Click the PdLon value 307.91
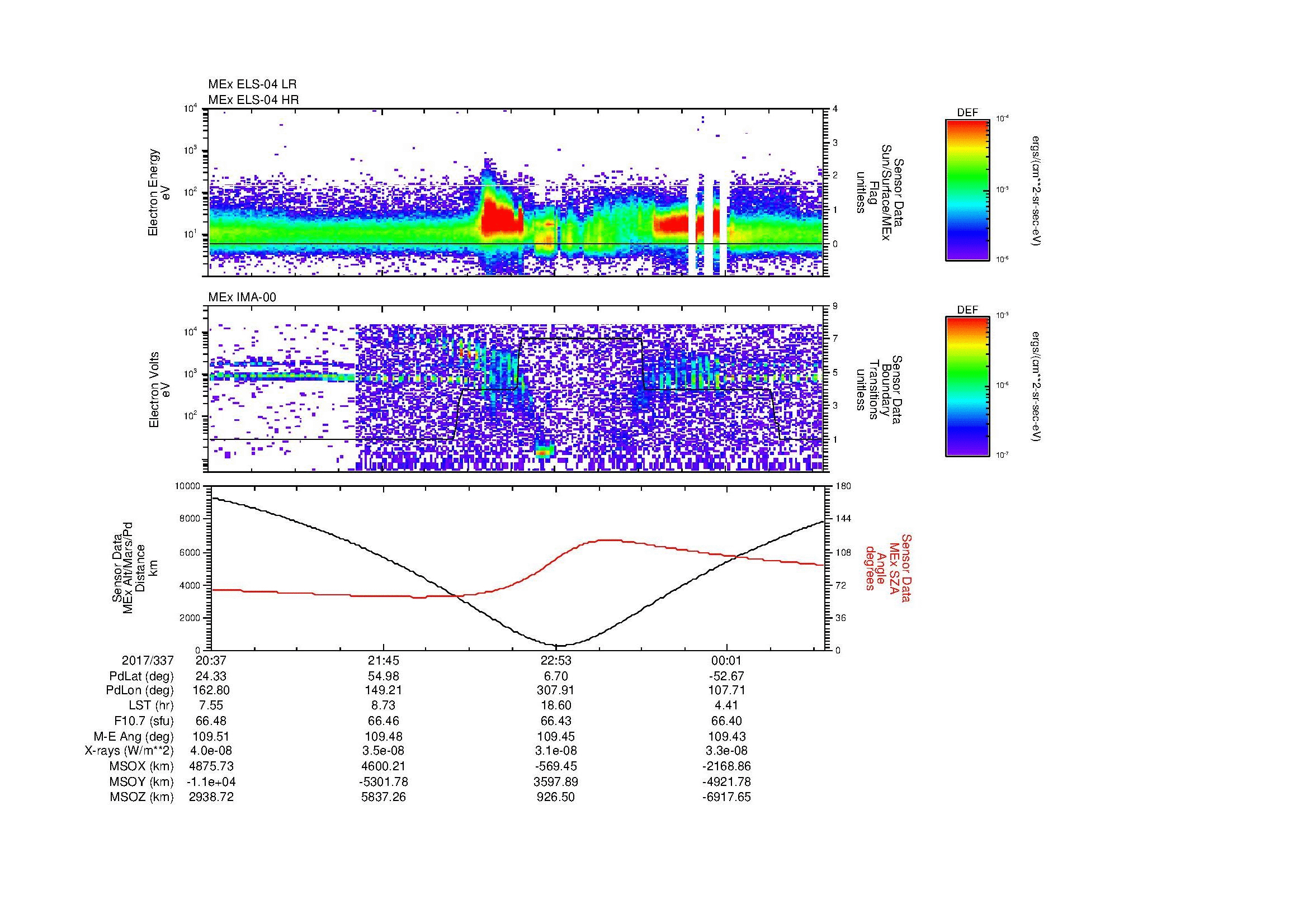This screenshot has width=1308, height=924. 556,690
